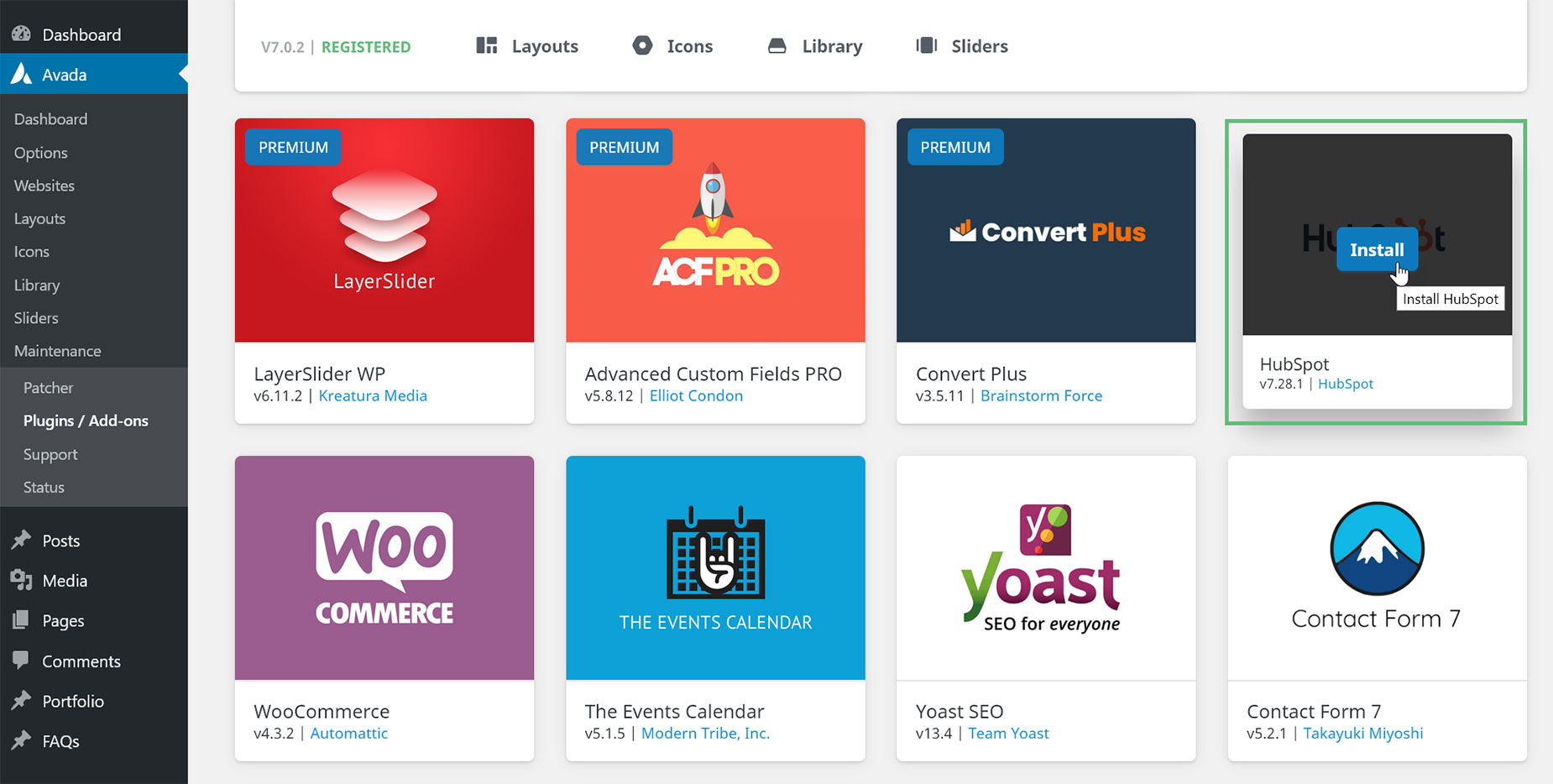This screenshot has width=1553, height=784.
Task: Open Kreatura Media author link
Action: 373,395
